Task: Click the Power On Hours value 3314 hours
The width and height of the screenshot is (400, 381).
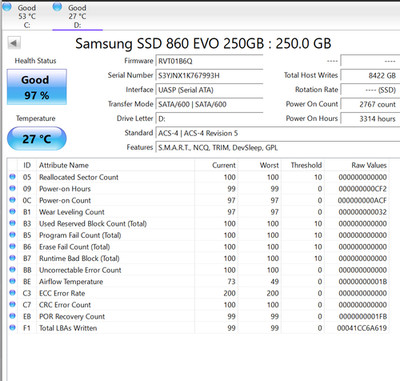Action: (370, 118)
